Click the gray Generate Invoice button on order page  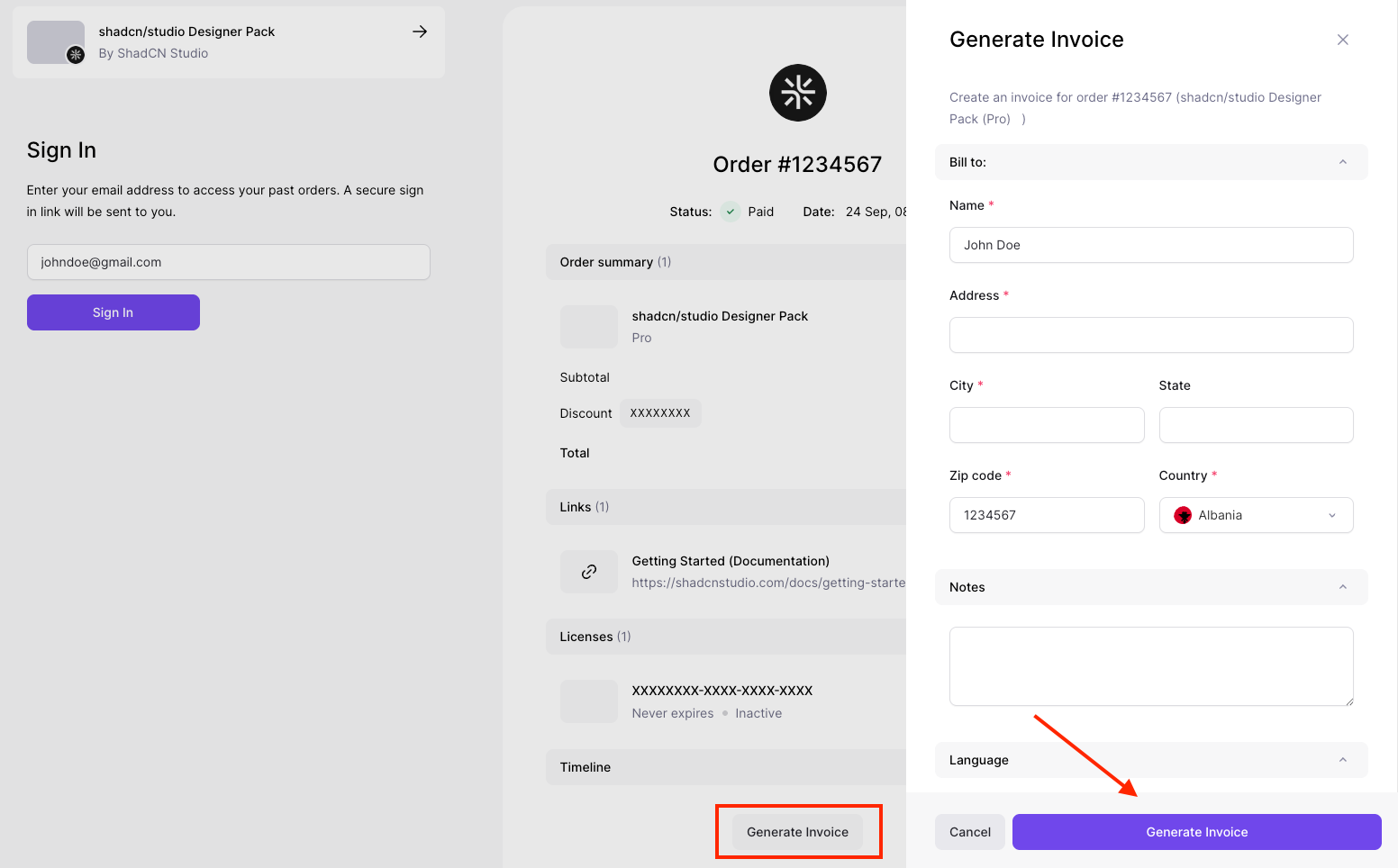[797, 832]
